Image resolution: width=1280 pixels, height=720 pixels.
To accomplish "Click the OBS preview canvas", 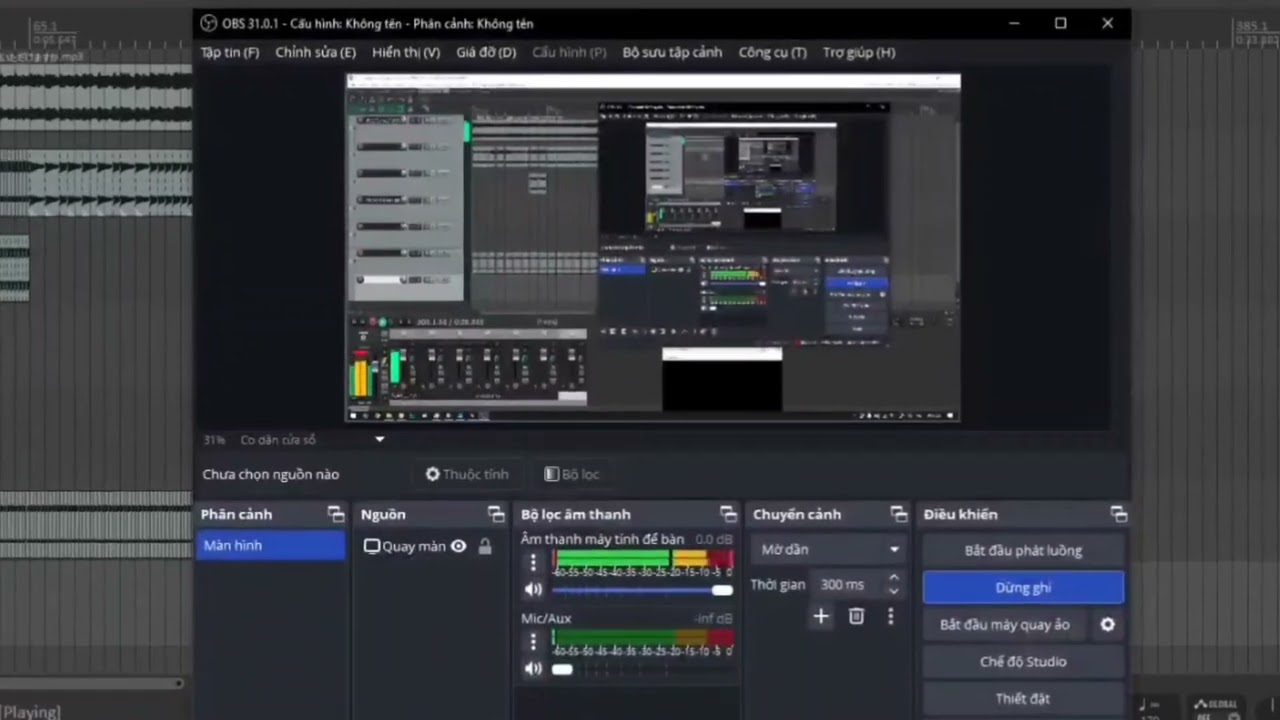I will [x=653, y=247].
